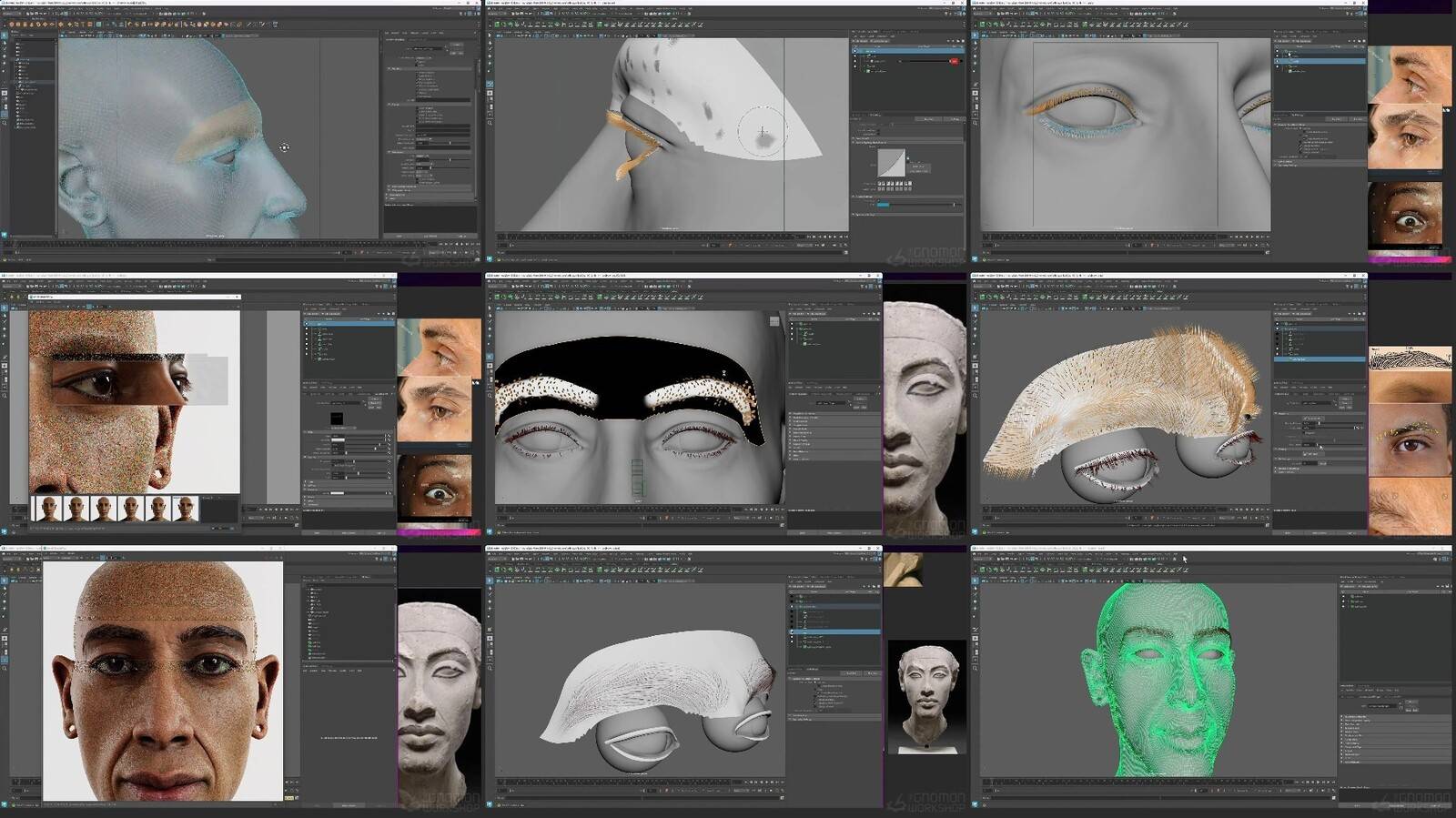Click statue bust photo beside white eyebrow mesh window
Screen dimensions: 1456x818
(926, 696)
